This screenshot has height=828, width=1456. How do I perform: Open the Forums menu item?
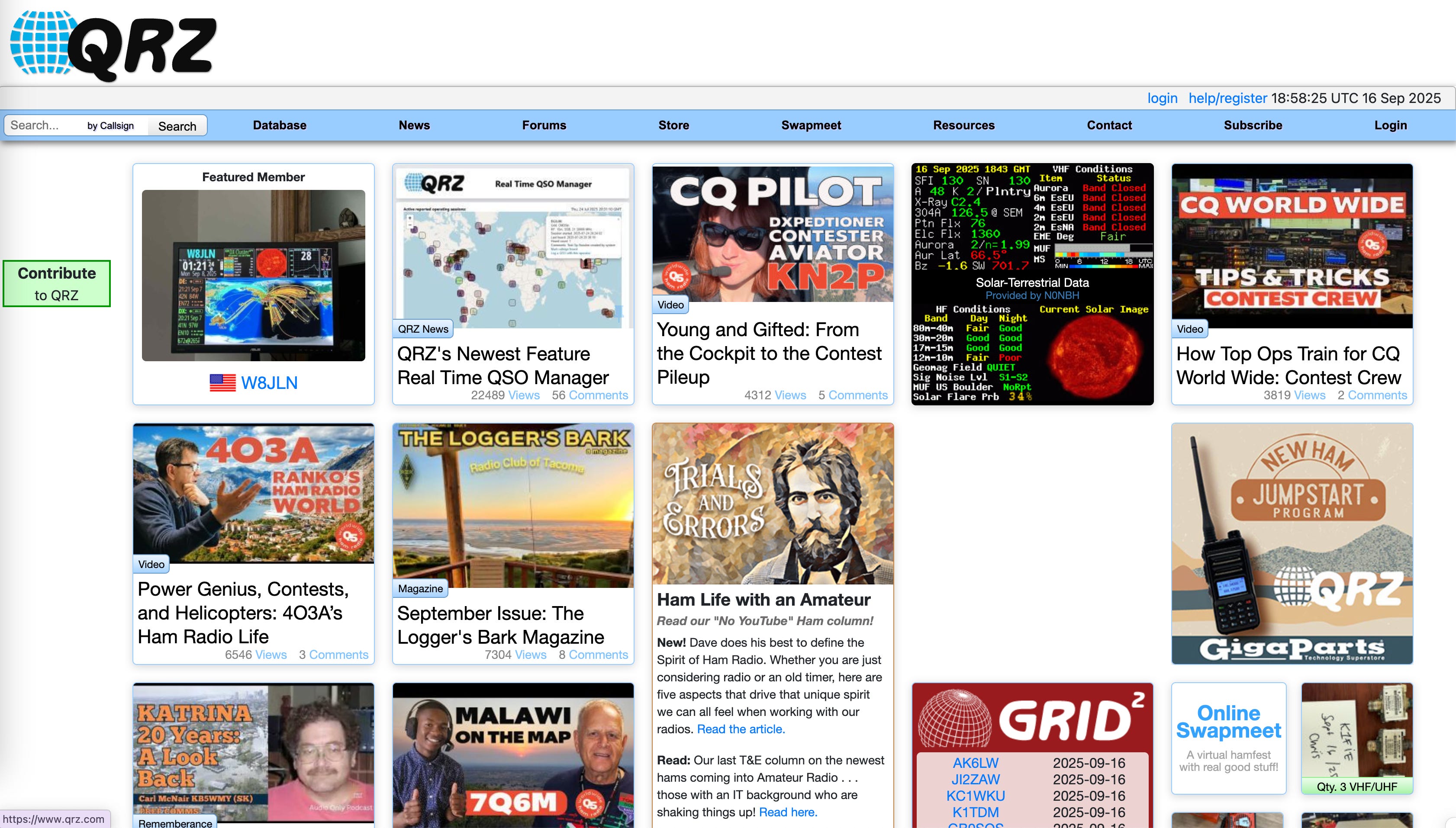(544, 125)
